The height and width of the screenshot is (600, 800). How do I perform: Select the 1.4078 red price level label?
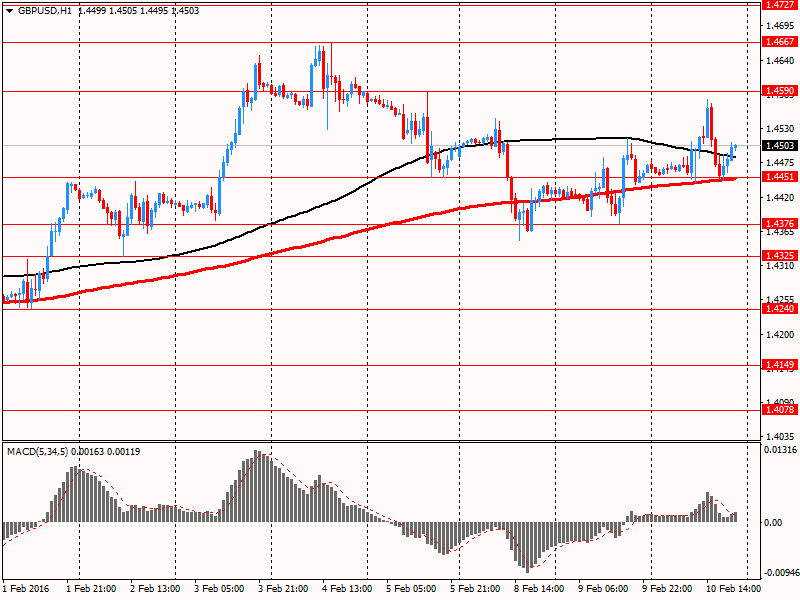780,410
